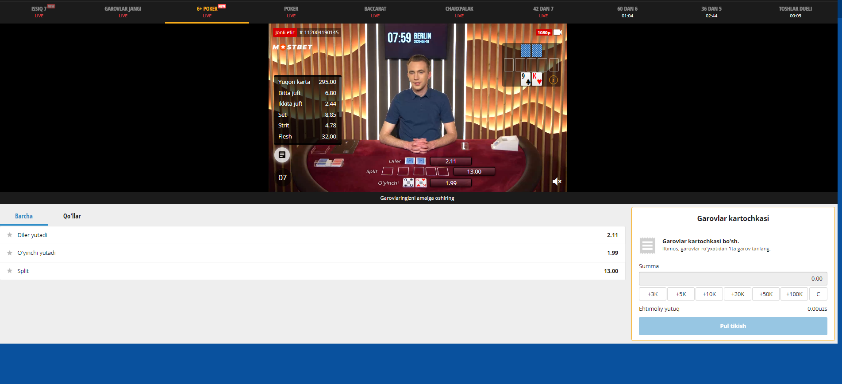This screenshot has width=842, height=384.
Task: Select Diler yutadi odds 2.11
Action: coord(612,235)
